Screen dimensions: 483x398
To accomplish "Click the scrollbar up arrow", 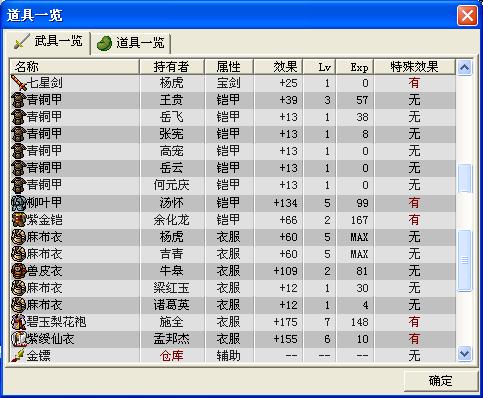I will 464,68.
